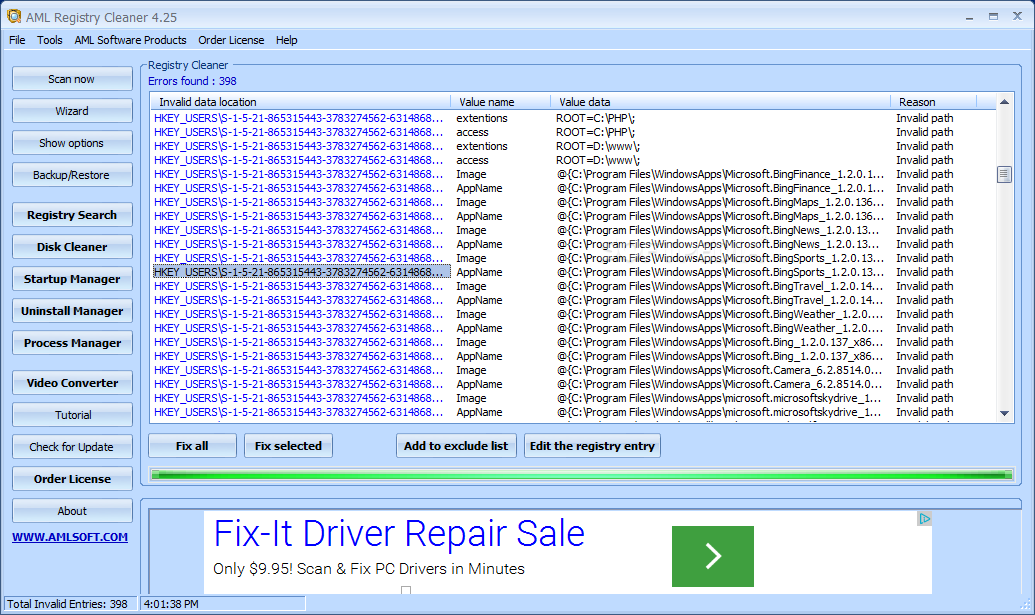Select the Microsoft.Bing_1.2.0.137 Image row
This screenshot has height=615, width=1035.
pyautogui.click(x=573, y=342)
